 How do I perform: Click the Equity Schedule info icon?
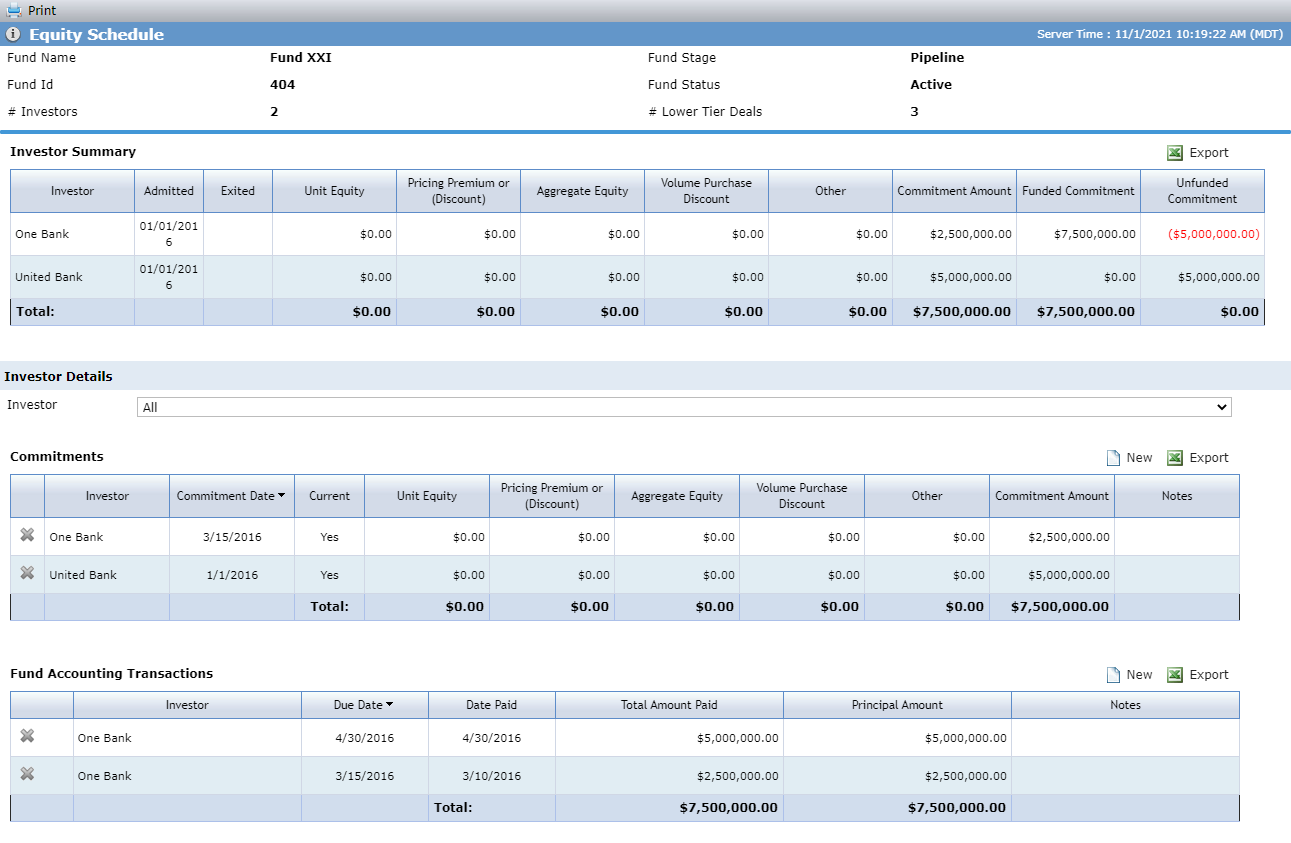coord(13,34)
